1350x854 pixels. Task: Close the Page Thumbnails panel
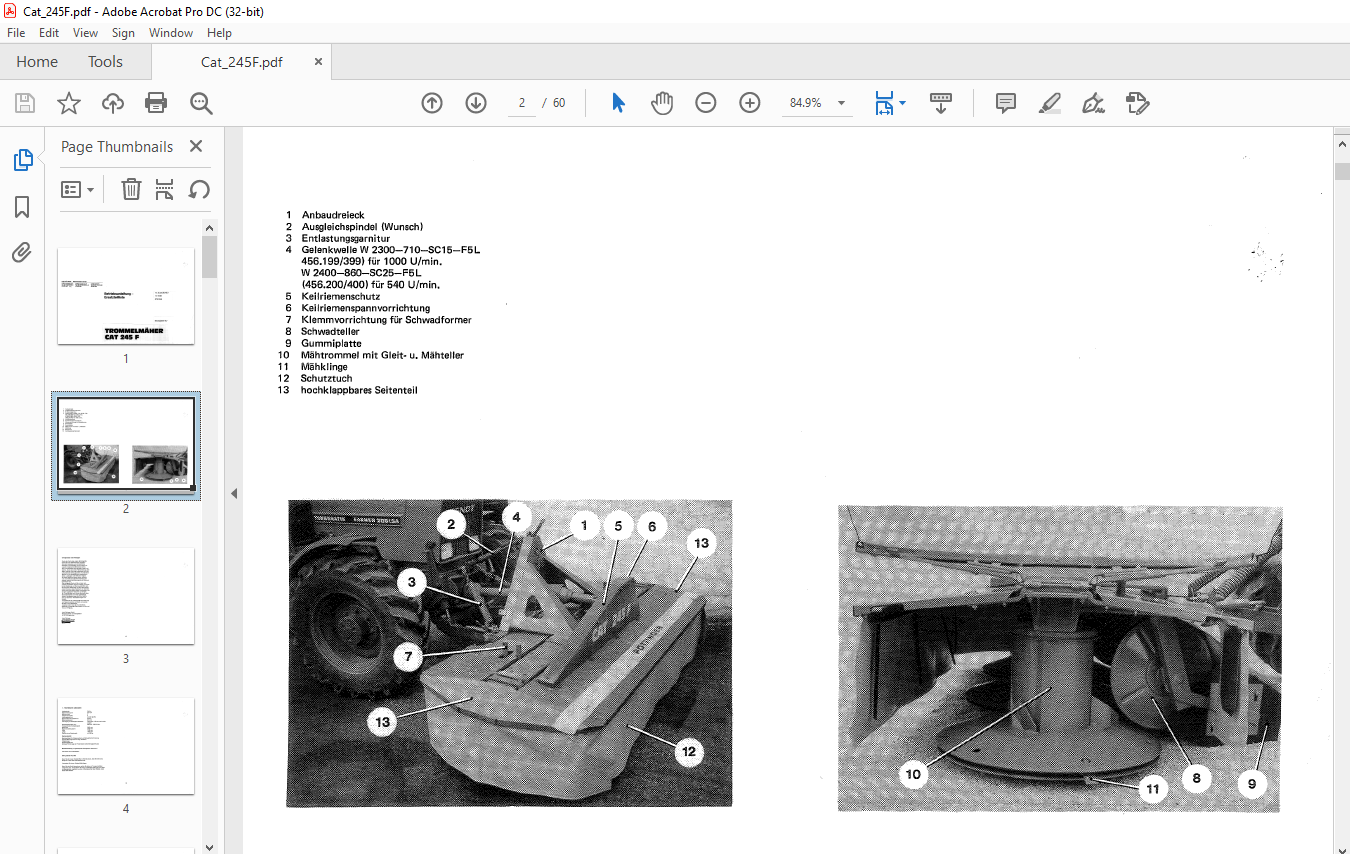point(196,146)
